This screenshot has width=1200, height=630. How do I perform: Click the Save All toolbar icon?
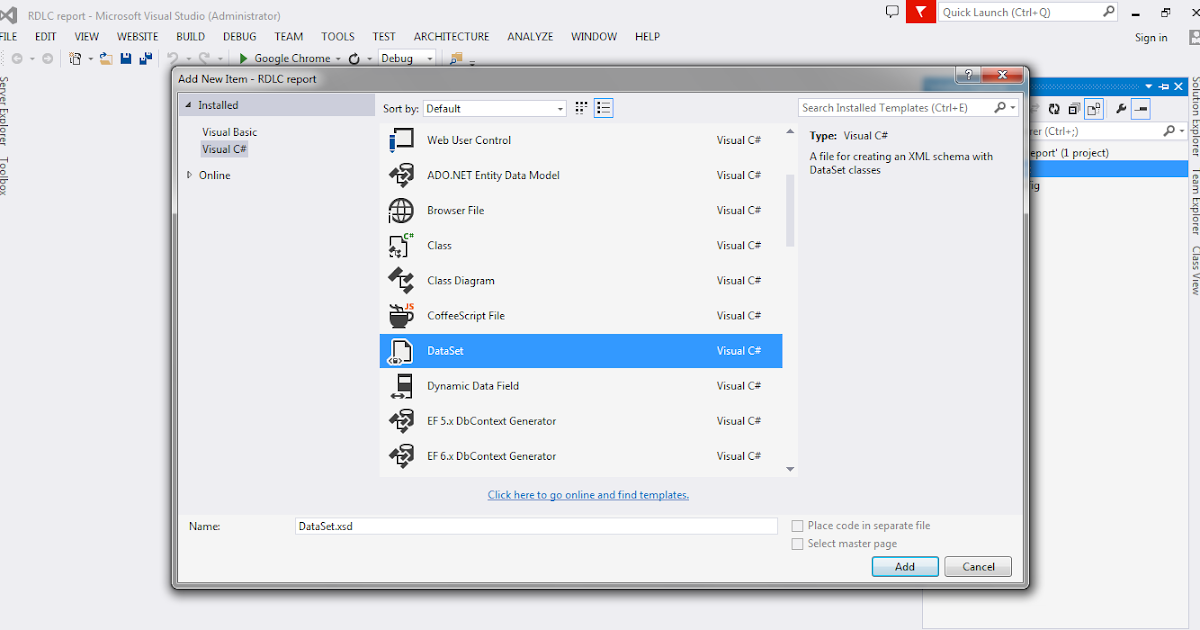(145, 59)
